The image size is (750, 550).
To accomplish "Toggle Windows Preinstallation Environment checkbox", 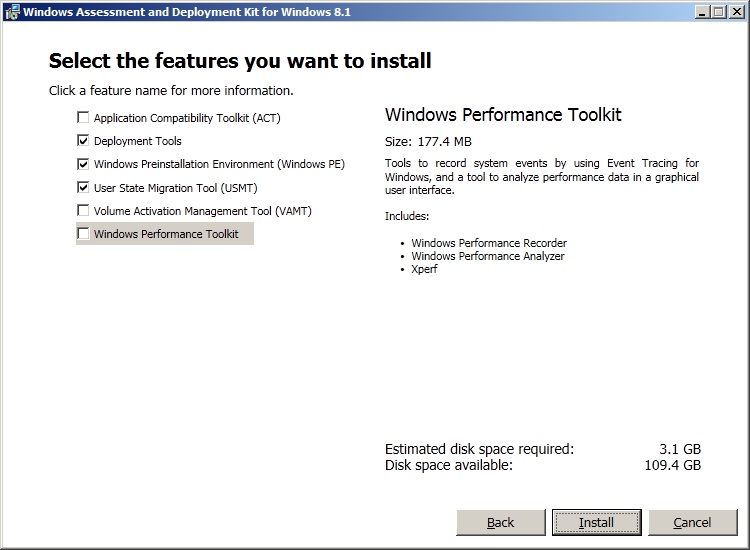I will coord(83,164).
